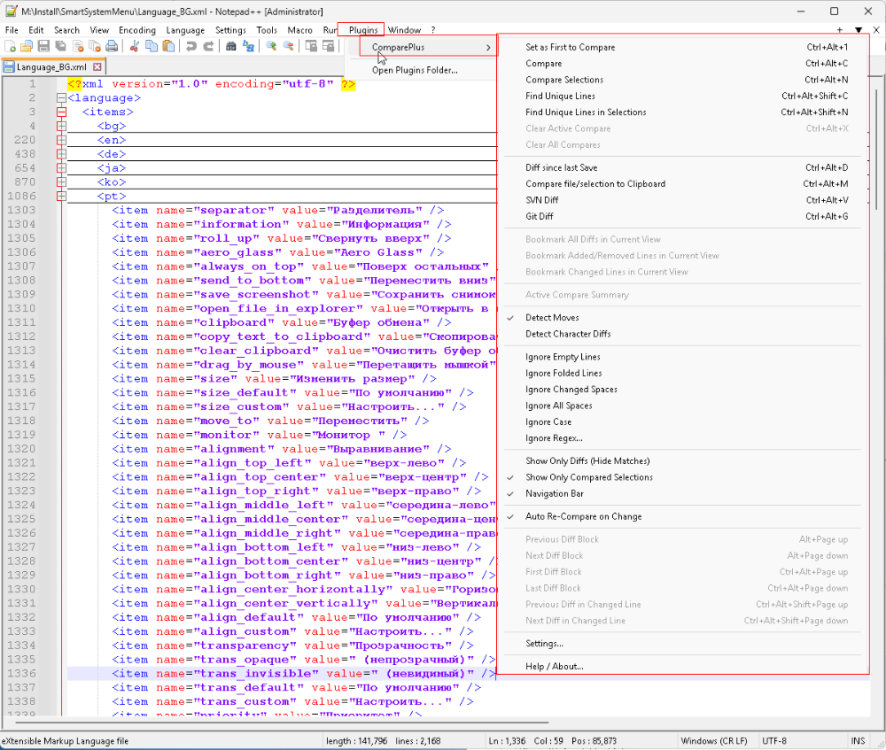
Task: Close Language_BG.xml tab with red X
Action: pos(97,67)
